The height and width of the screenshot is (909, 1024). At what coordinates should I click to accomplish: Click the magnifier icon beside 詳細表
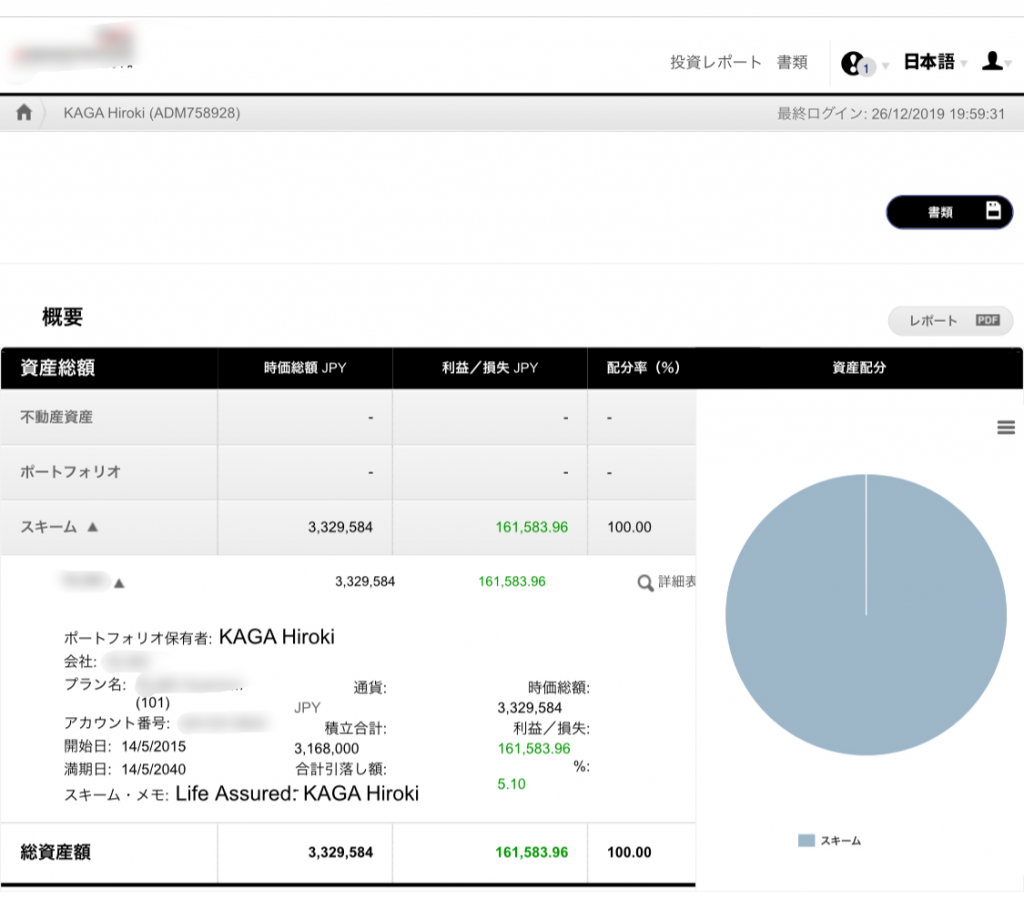coord(646,582)
